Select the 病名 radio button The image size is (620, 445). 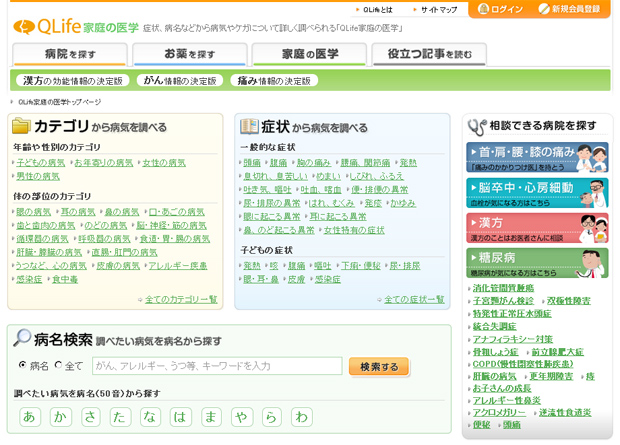tap(22, 366)
